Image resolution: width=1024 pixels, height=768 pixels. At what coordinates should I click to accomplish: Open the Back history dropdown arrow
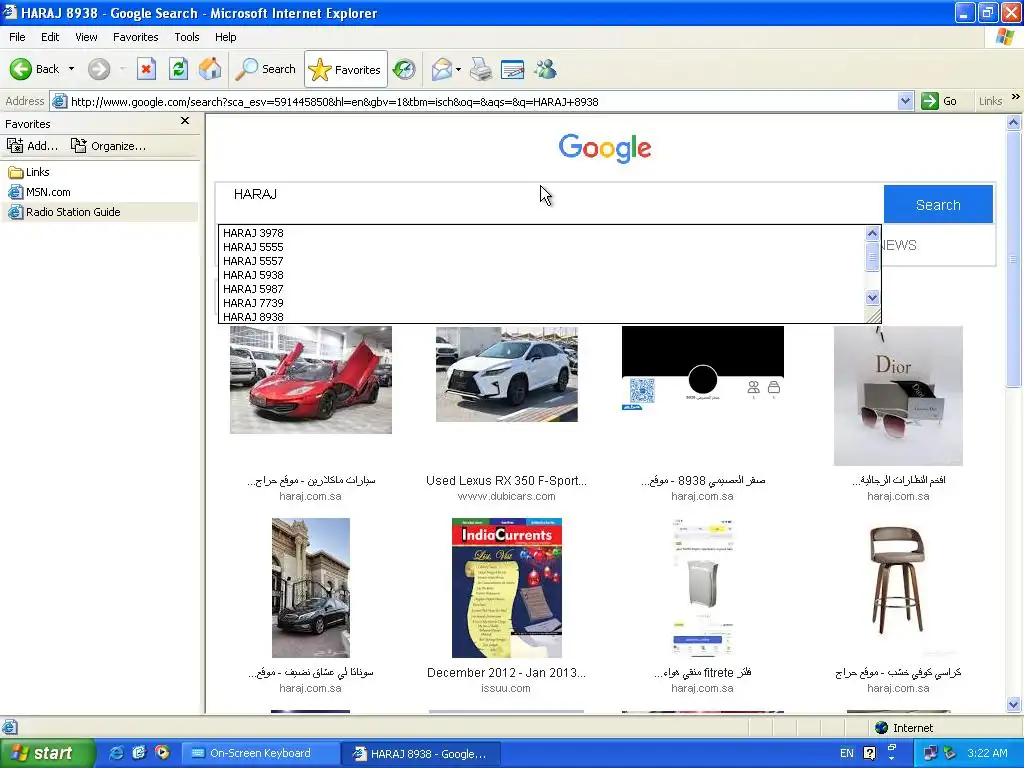pyautogui.click(x=71, y=69)
